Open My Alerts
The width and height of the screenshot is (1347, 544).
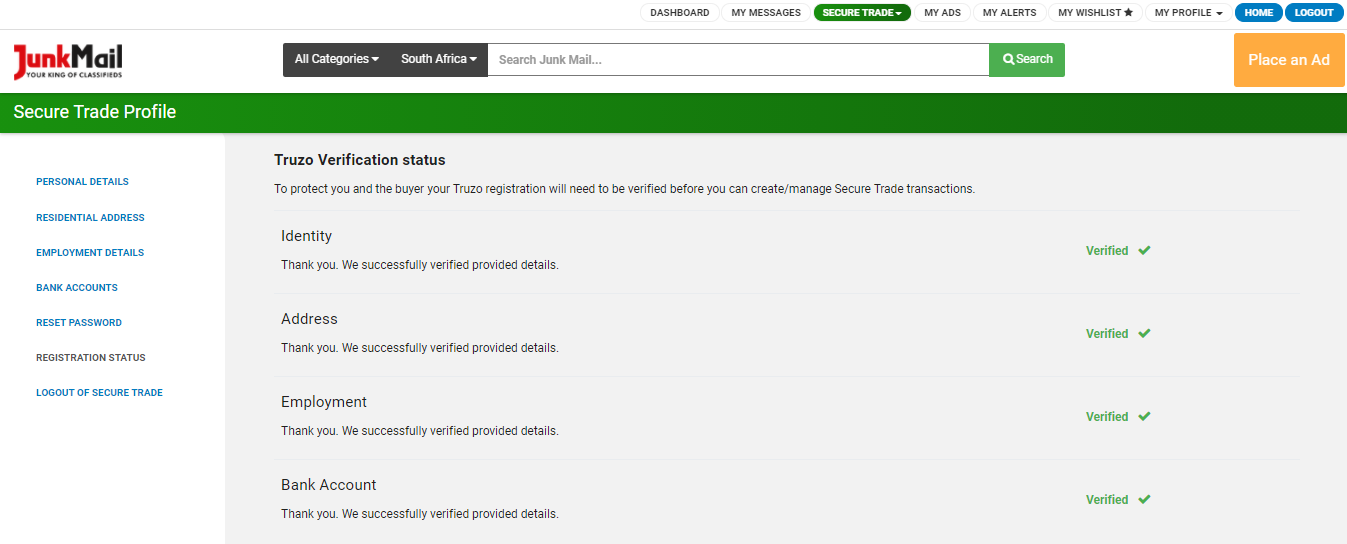tap(1010, 13)
